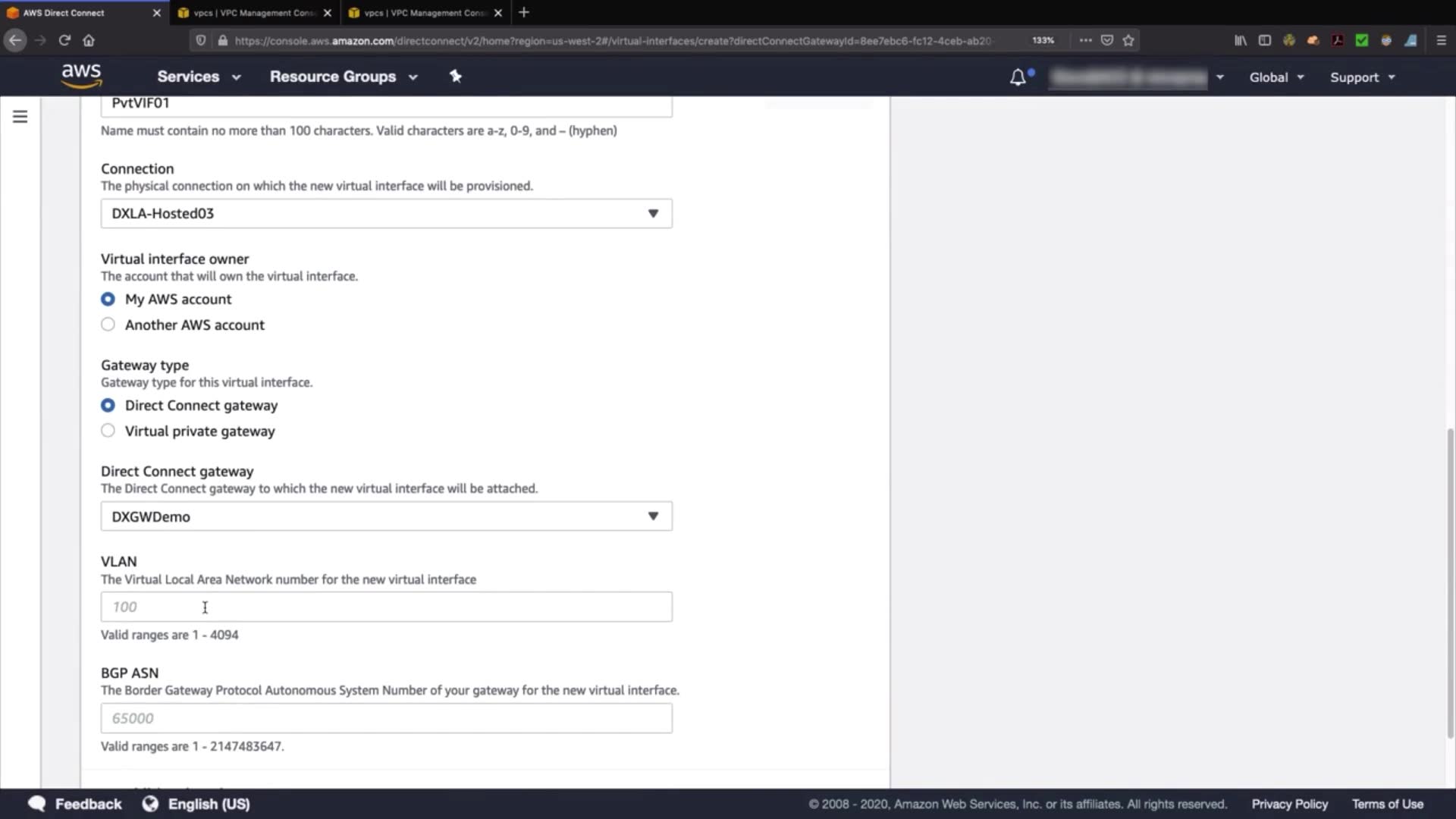Choose My AWS account radio option
This screenshot has height=819, width=1456.
pyautogui.click(x=108, y=300)
